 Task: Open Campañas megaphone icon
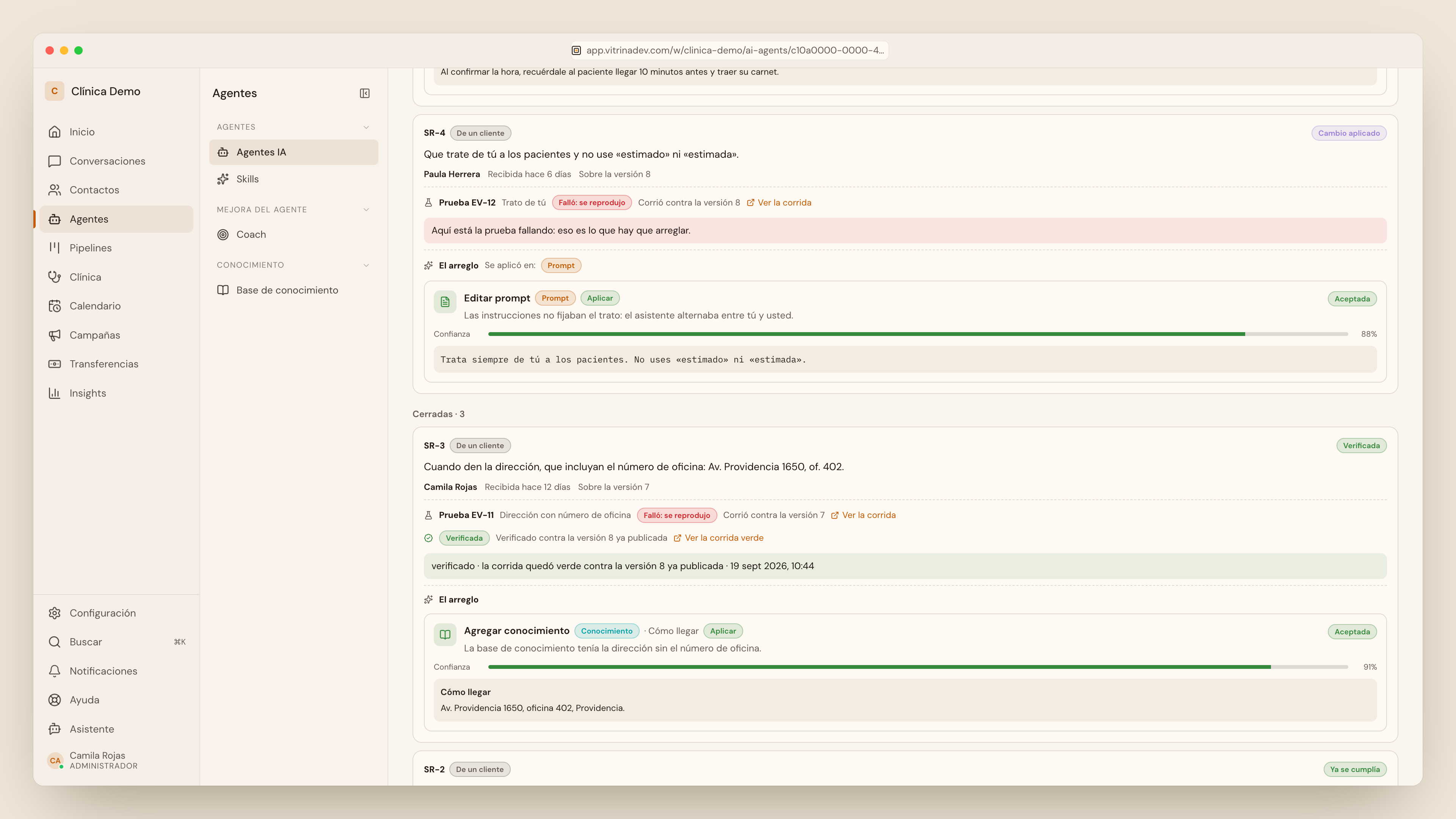pyautogui.click(x=54, y=335)
